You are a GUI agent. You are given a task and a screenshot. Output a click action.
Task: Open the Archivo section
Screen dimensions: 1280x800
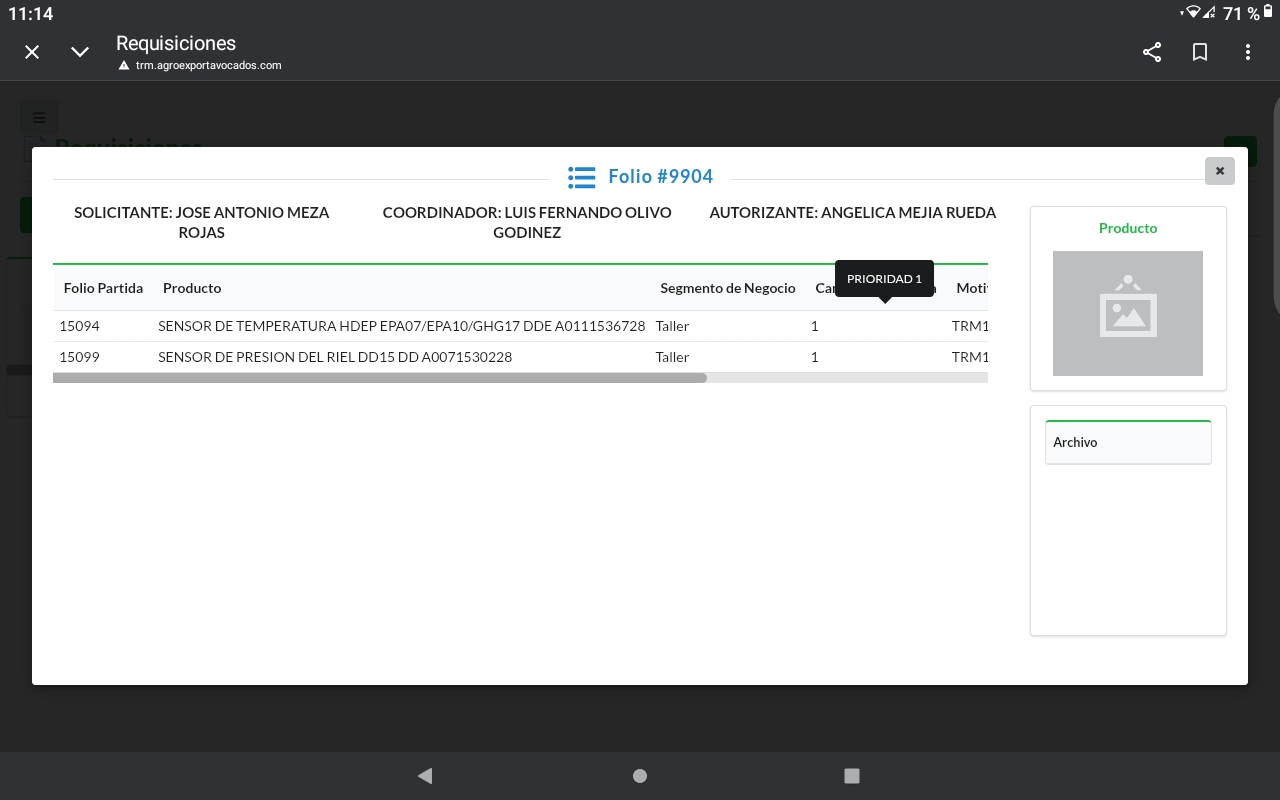(x=1127, y=442)
